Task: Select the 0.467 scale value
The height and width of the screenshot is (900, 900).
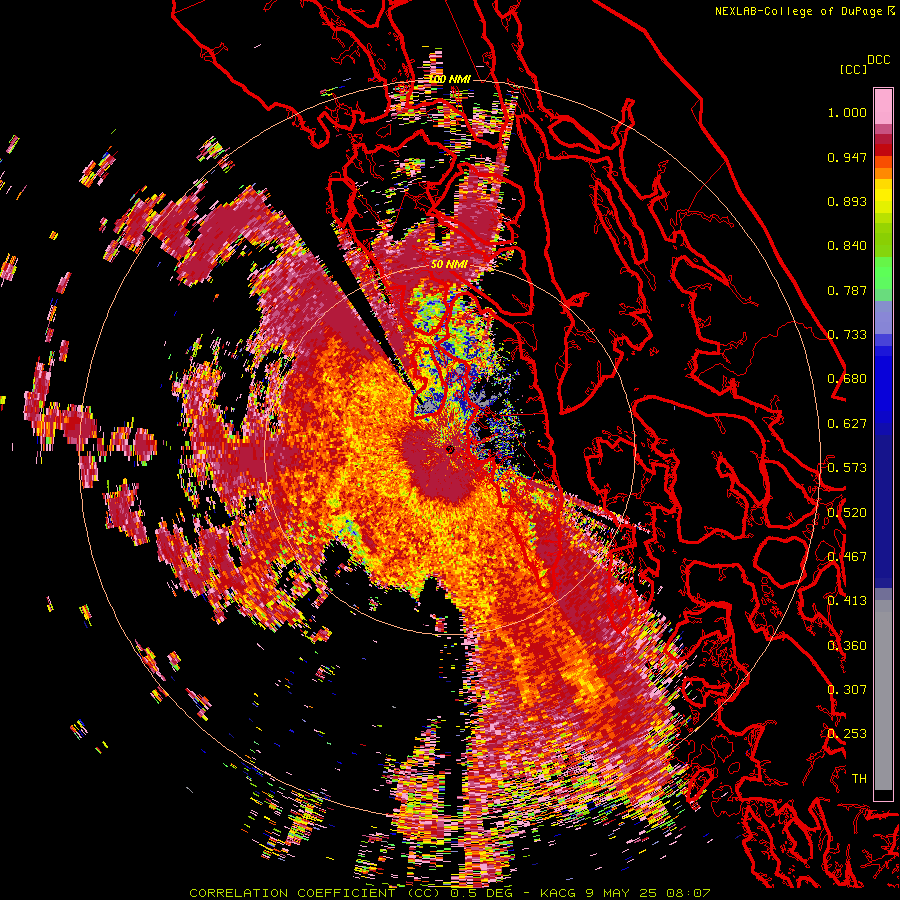Action: tap(847, 557)
